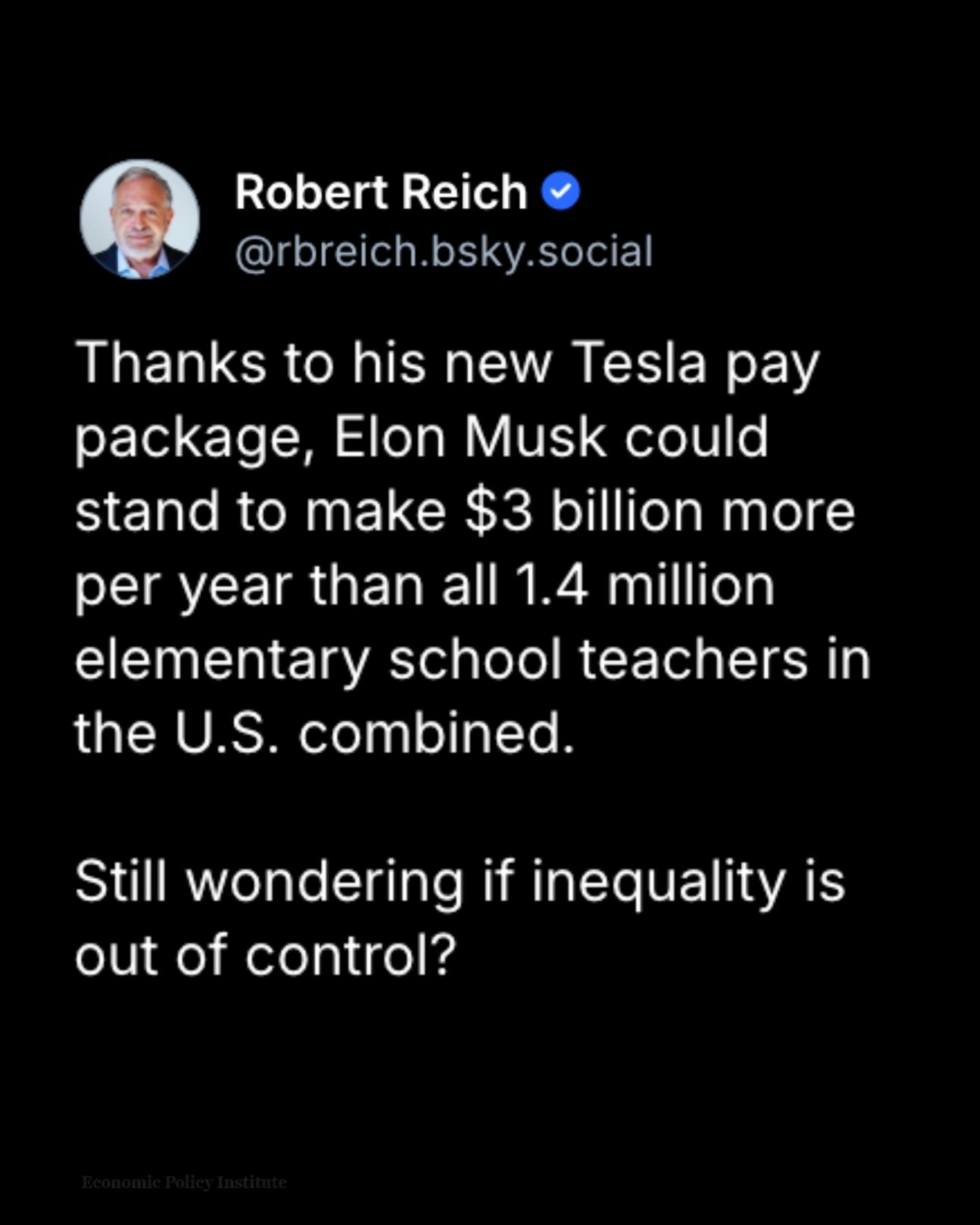Image resolution: width=980 pixels, height=1225 pixels.
Task: Open Robert Reich's profile avatar photo
Action: (x=140, y=219)
